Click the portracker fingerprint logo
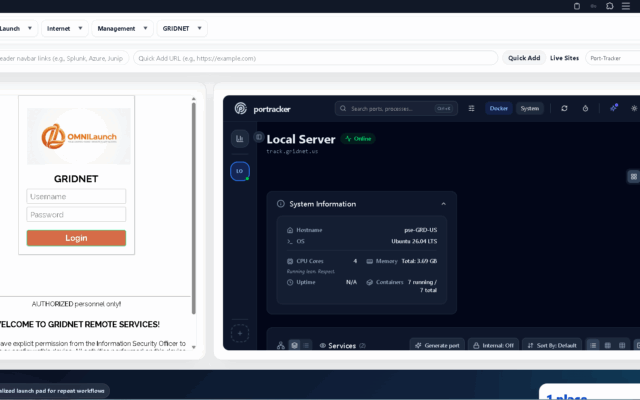 pyautogui.click(x=240, y=109)
